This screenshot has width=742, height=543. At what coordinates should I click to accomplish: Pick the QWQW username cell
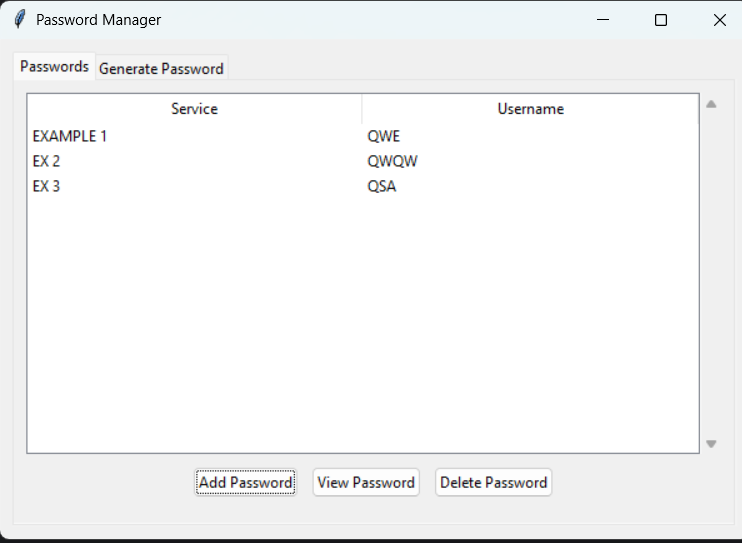[392, 161]
